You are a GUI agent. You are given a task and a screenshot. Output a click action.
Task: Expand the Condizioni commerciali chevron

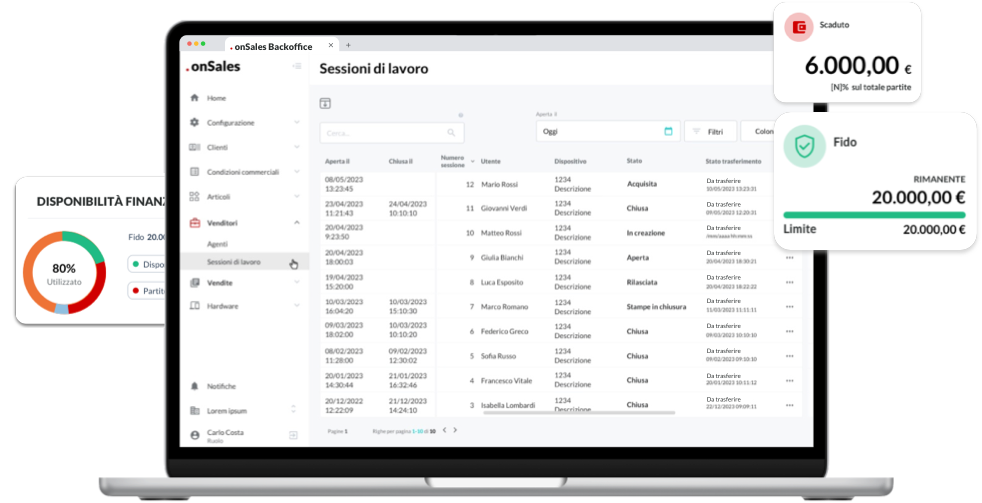[x=296, y=172]
